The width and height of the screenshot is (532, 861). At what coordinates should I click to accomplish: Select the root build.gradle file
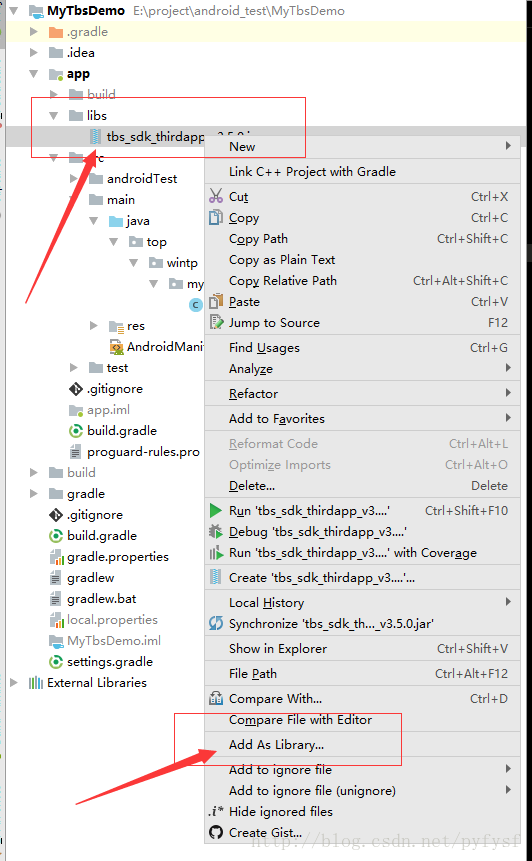[x=102, y=535]
